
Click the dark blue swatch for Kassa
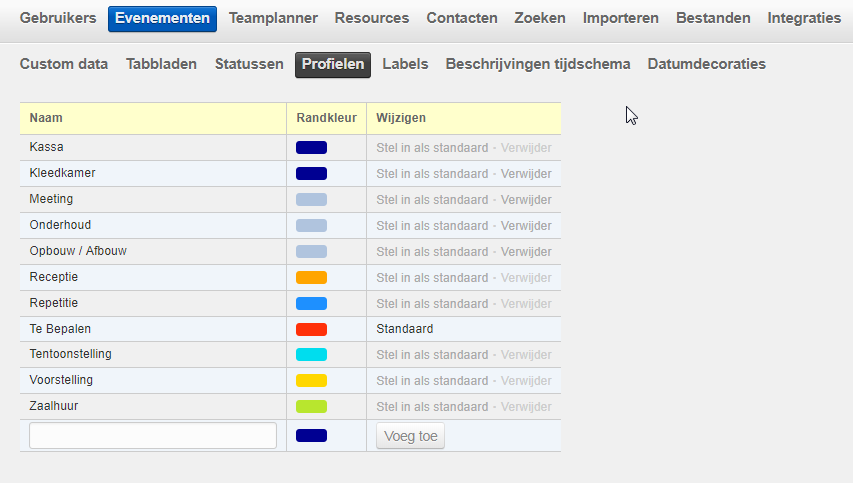pos(311,148)
